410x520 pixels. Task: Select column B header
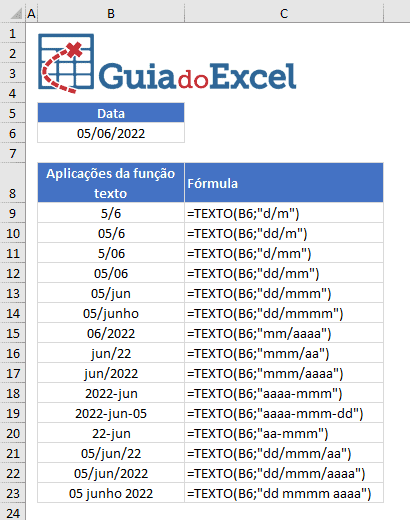click(111, 14)
